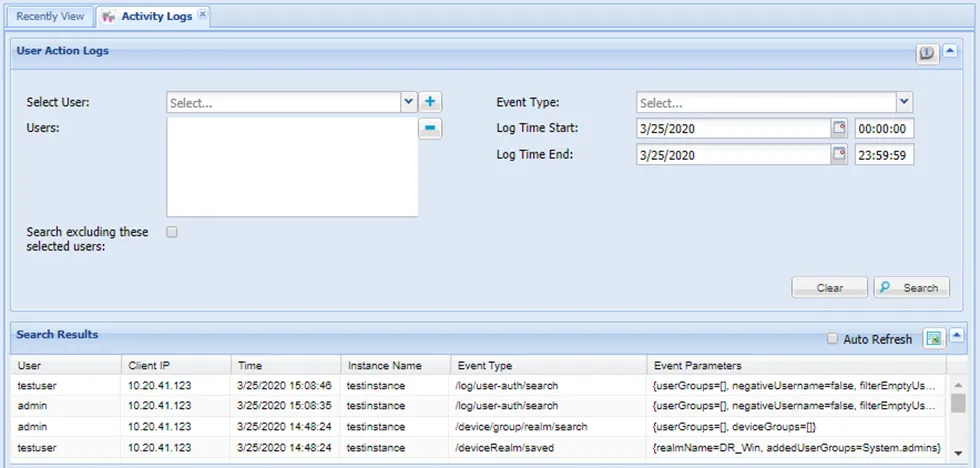
Task: Click the Log Time End date field
Action: [734, 154]
